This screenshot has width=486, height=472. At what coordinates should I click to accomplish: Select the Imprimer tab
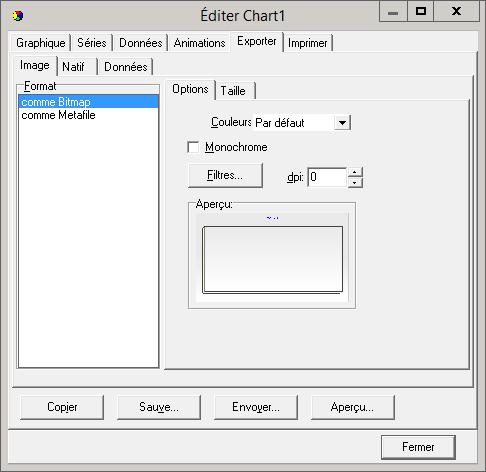[307, 43]
